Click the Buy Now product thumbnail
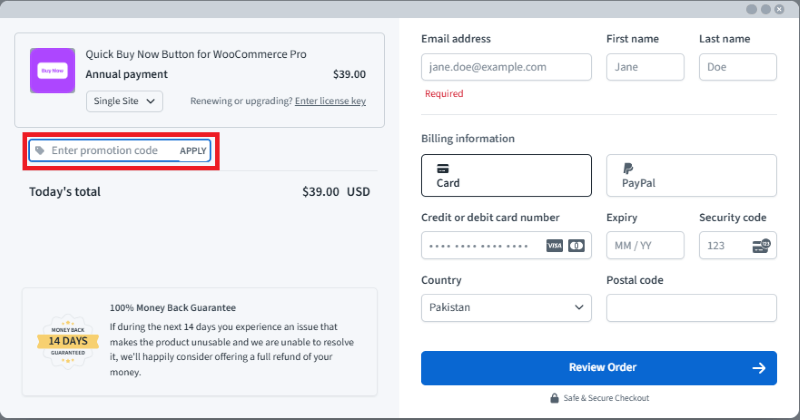 (51, 71)
